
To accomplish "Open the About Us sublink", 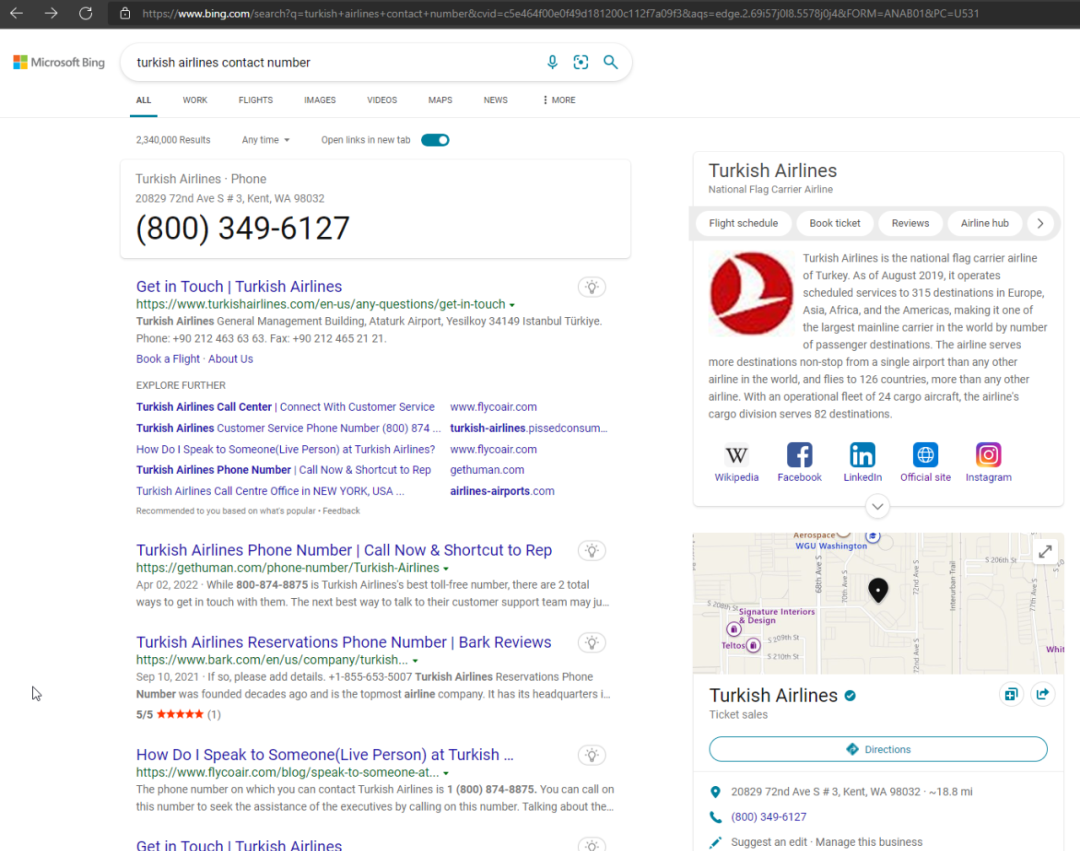I will (x=231, y=359).
